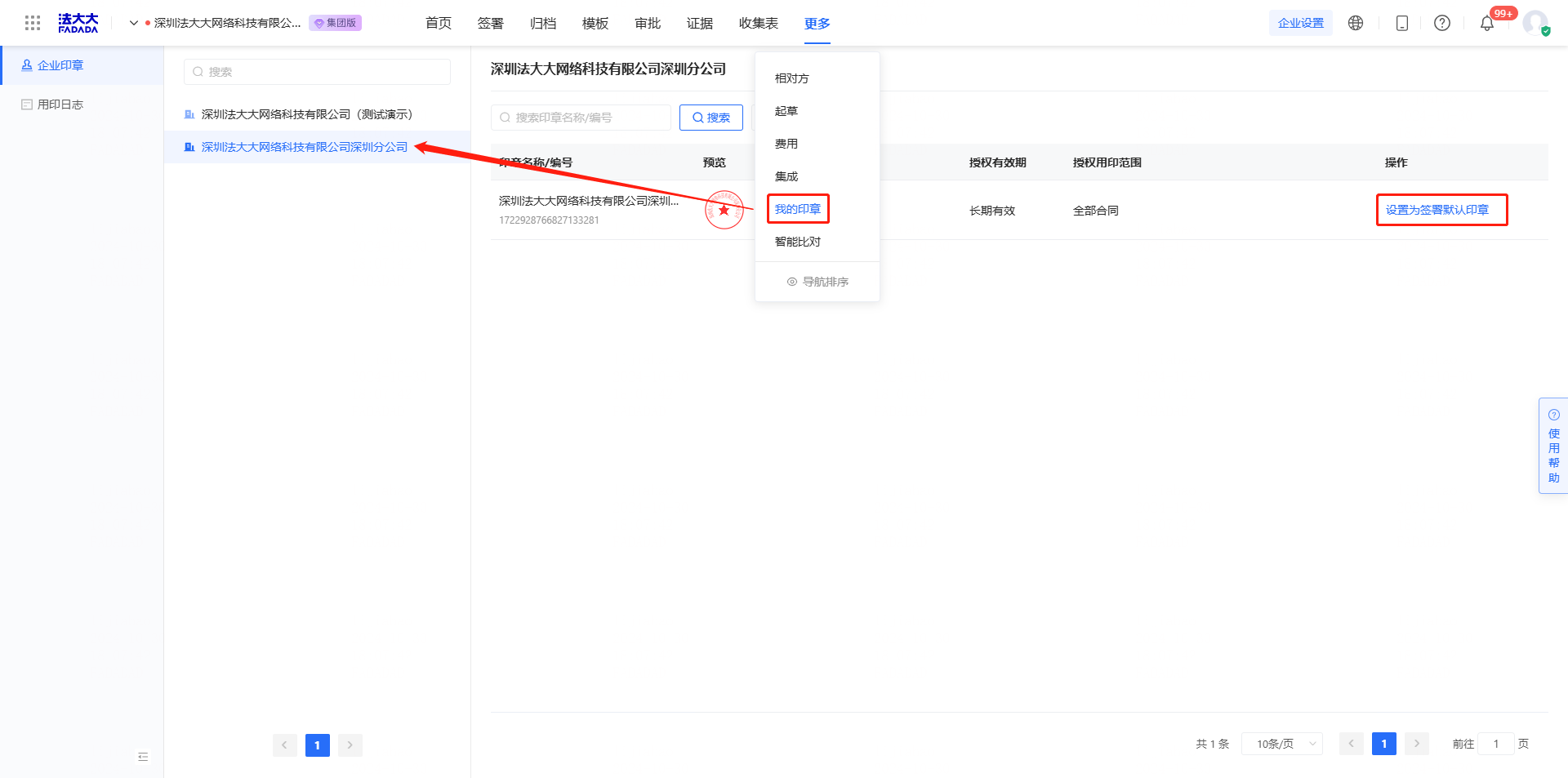The image size is (1568, 778).
Task: Go to next page in organization list
Action: click(x=350, y=745)
